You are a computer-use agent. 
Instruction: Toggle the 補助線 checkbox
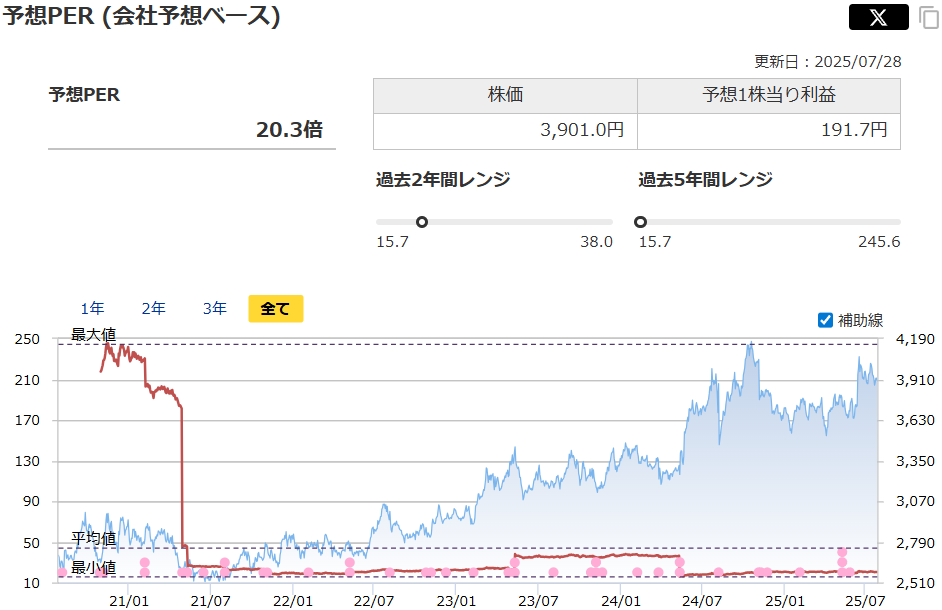pos(825,320)
